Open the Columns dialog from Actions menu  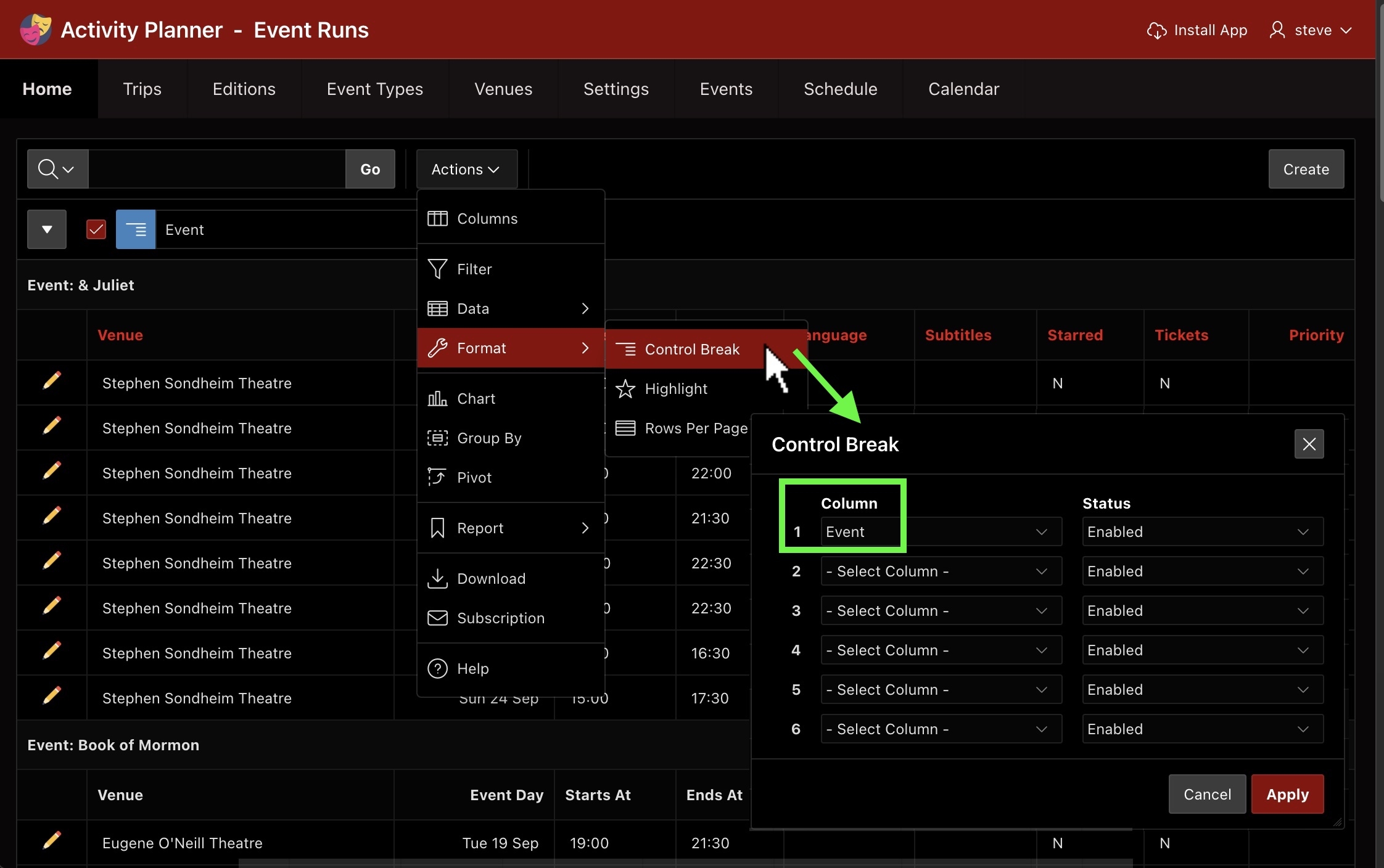click(437, 218)
